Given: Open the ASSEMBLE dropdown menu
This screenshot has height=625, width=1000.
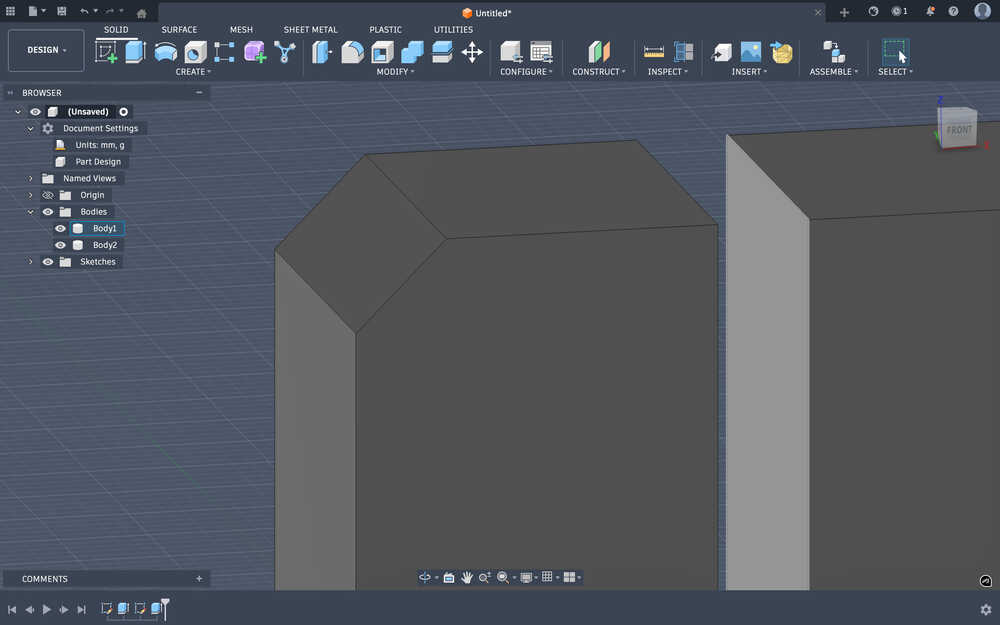Looking at the screenshot, I should (x=834, y=71).
